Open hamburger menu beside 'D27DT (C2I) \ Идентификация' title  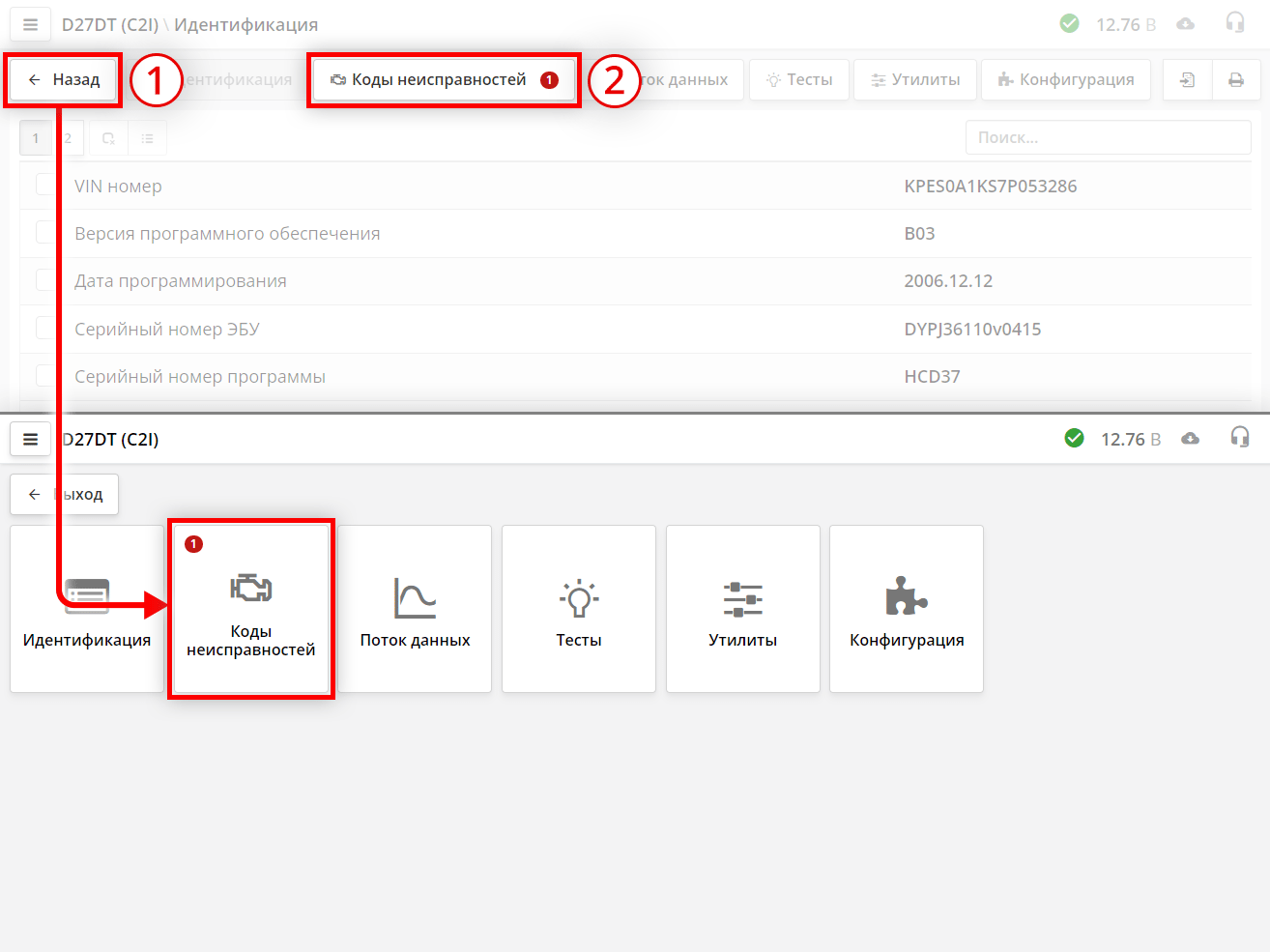30,25
